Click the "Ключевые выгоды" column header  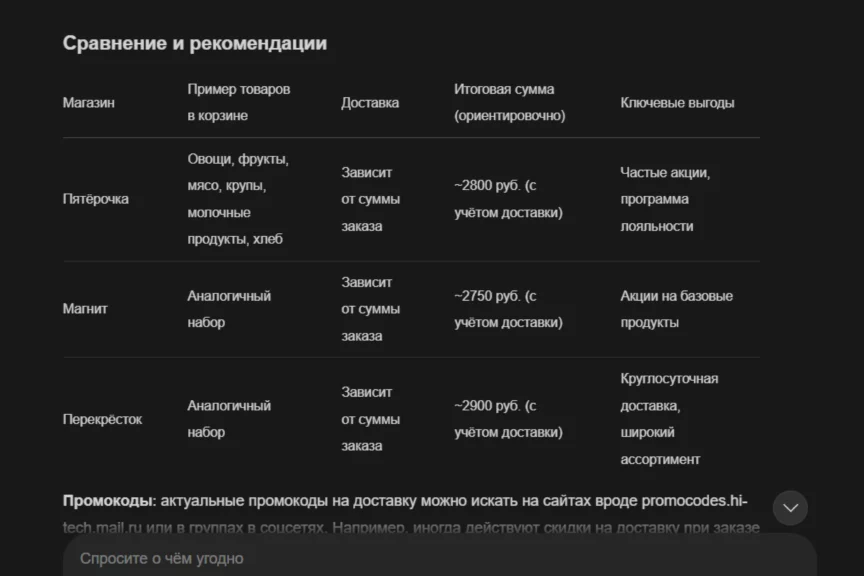(677, 102)
